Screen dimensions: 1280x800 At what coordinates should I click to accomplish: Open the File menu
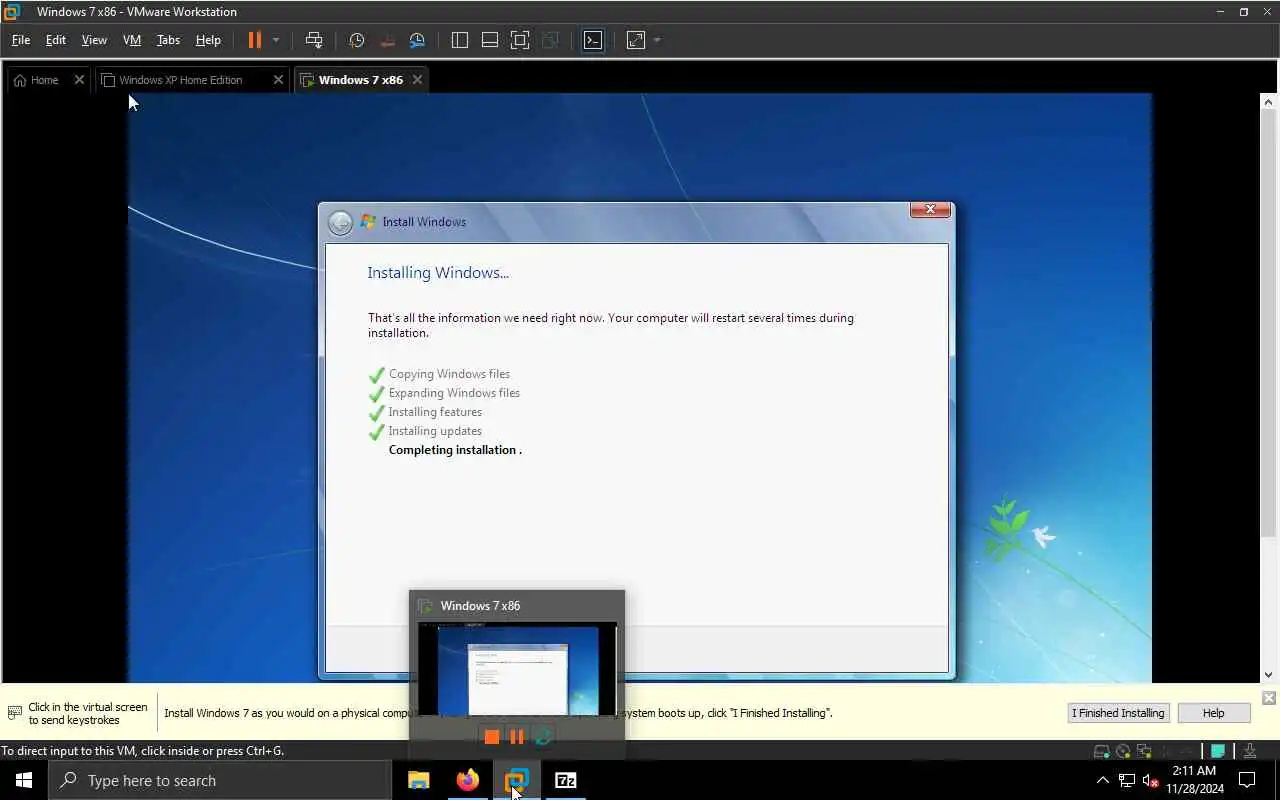[x=20, y=40]
